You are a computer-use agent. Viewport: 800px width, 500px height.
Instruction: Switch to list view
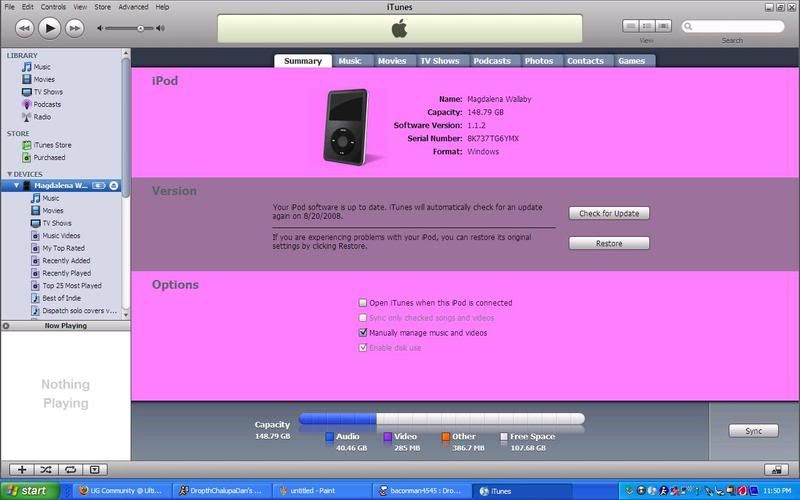click(631, 26)
